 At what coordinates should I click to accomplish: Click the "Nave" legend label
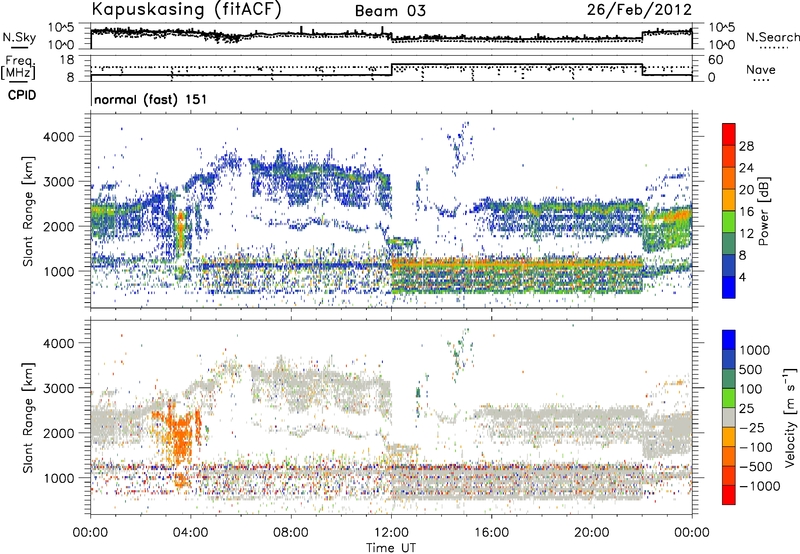(761, 70)
